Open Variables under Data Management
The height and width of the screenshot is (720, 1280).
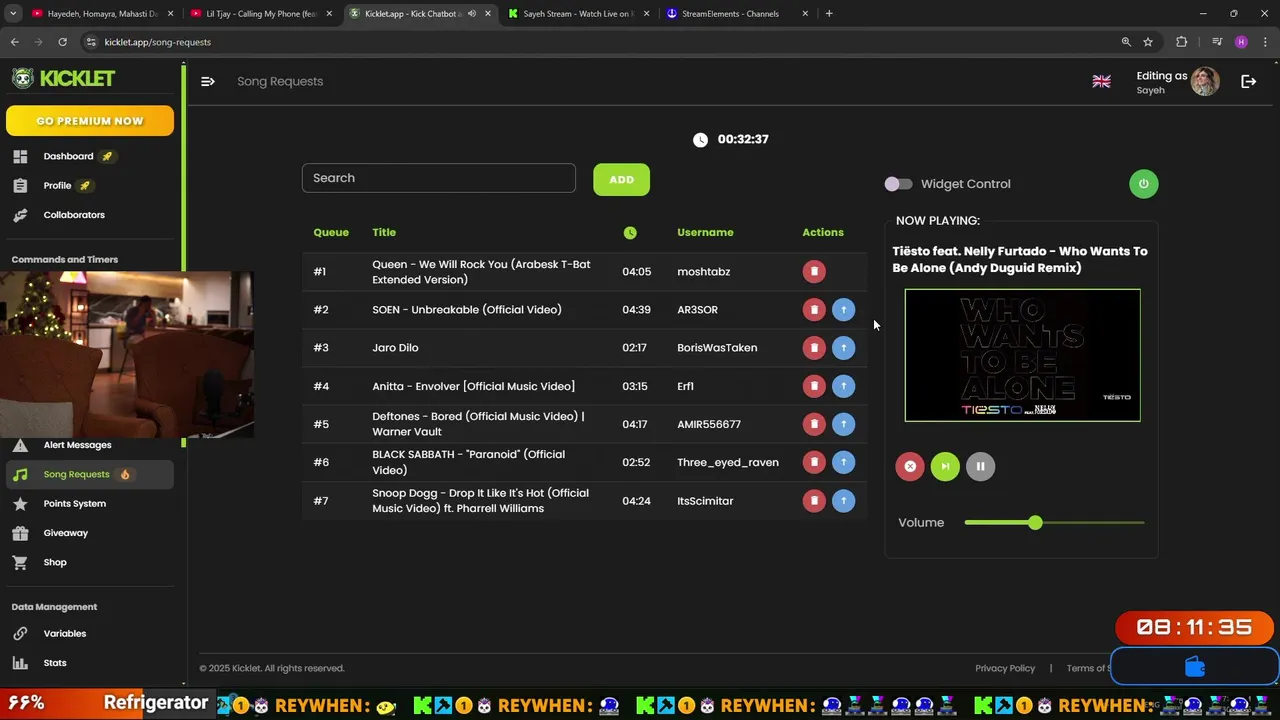point(64,634)
